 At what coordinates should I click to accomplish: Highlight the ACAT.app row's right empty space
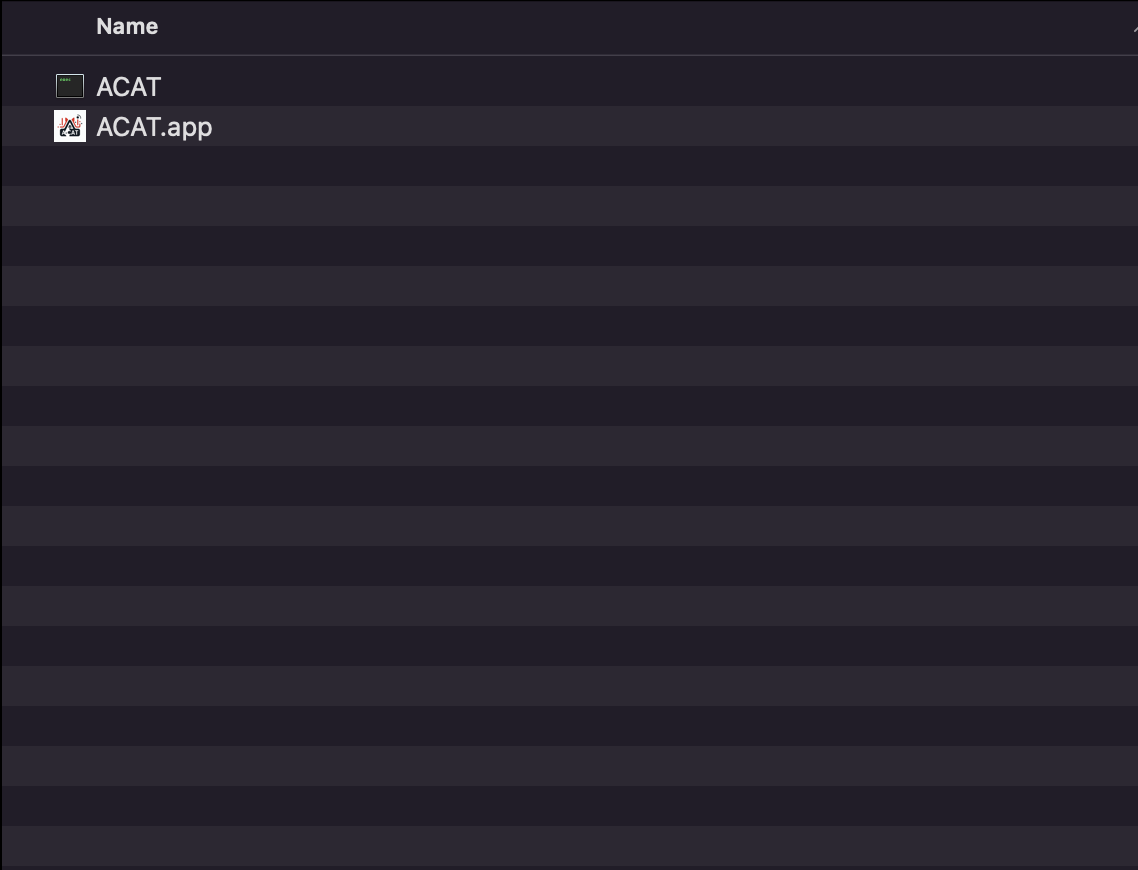pos(675,126)
